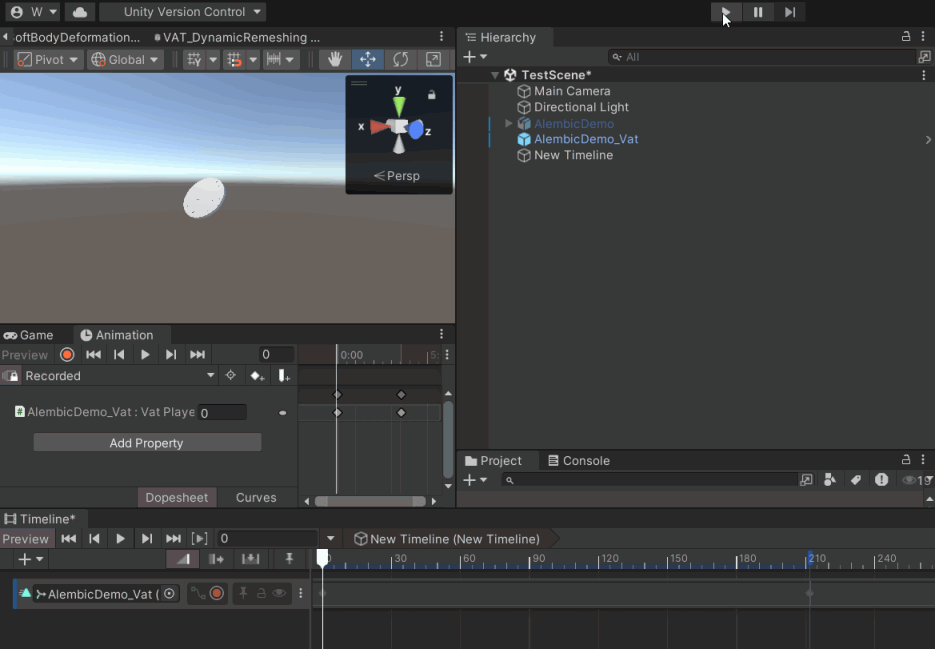
Task: Open snap increment settings icon
Action: (274, 60)
